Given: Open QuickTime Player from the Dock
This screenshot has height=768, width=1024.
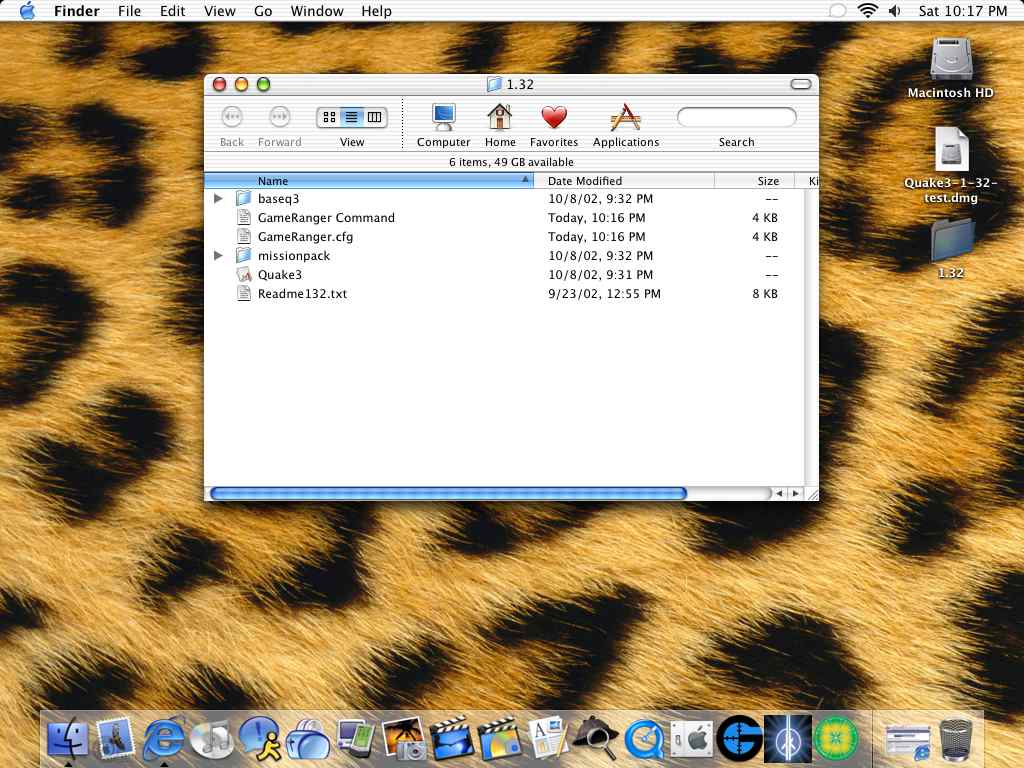Looking at the screenshot, I should 644,739.
